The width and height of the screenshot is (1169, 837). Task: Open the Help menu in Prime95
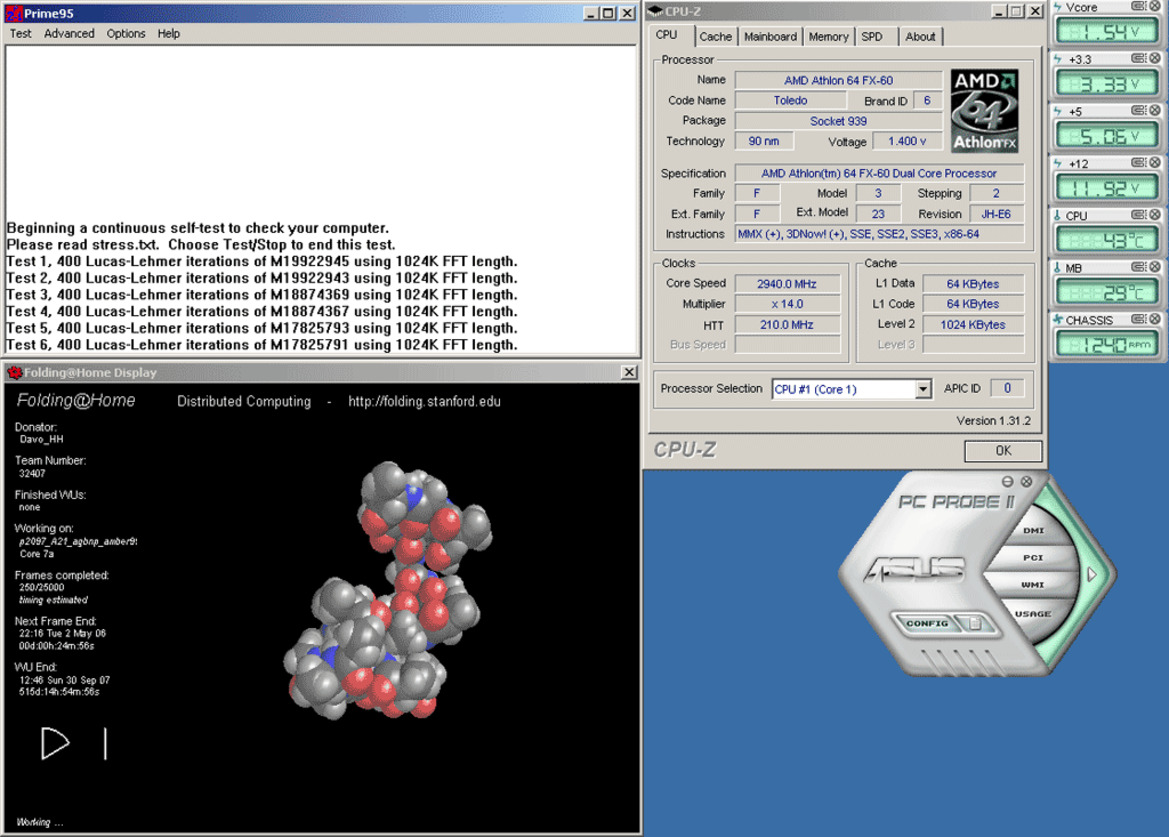point(168,34)
